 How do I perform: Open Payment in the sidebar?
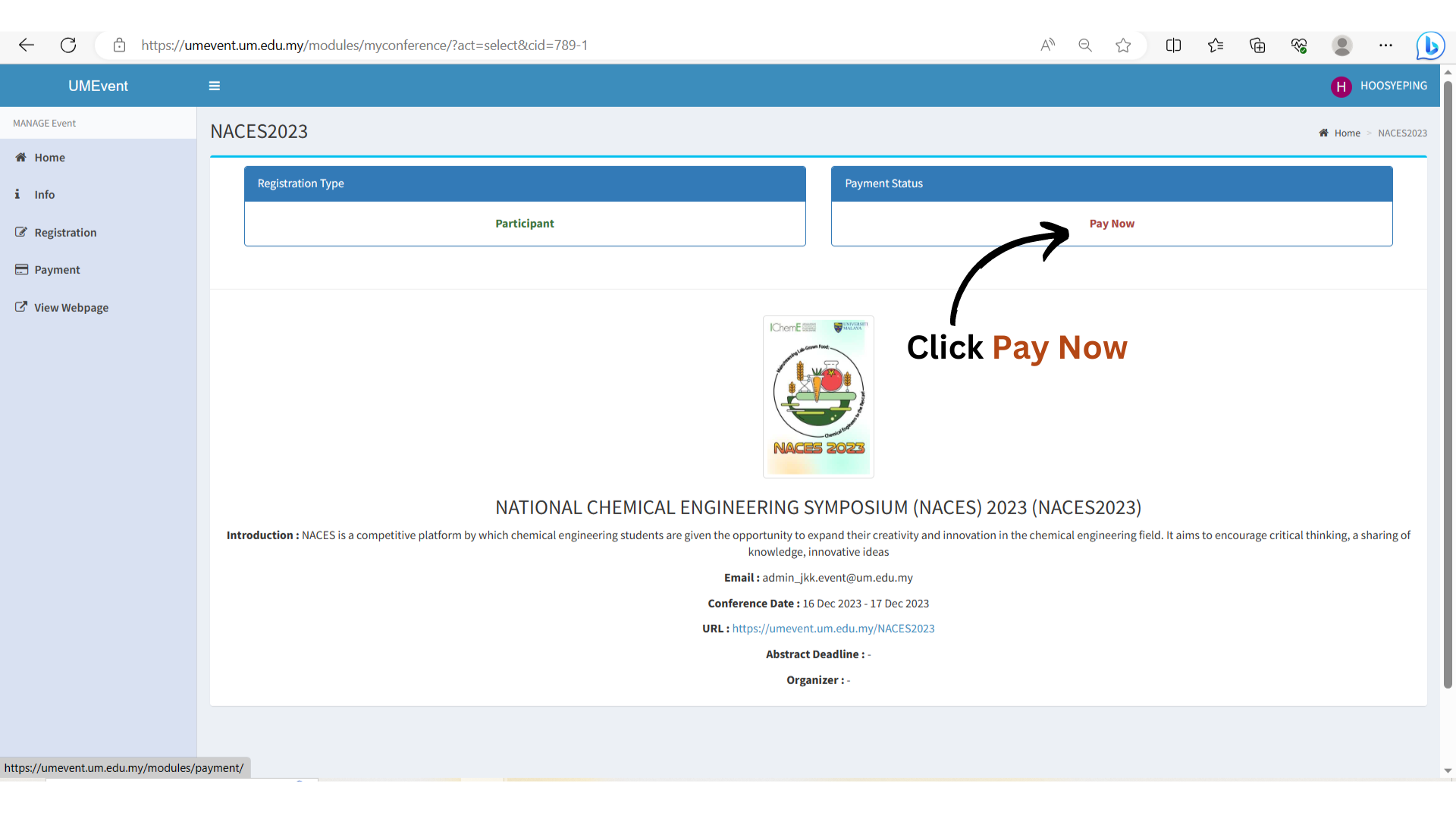(57, 270)
